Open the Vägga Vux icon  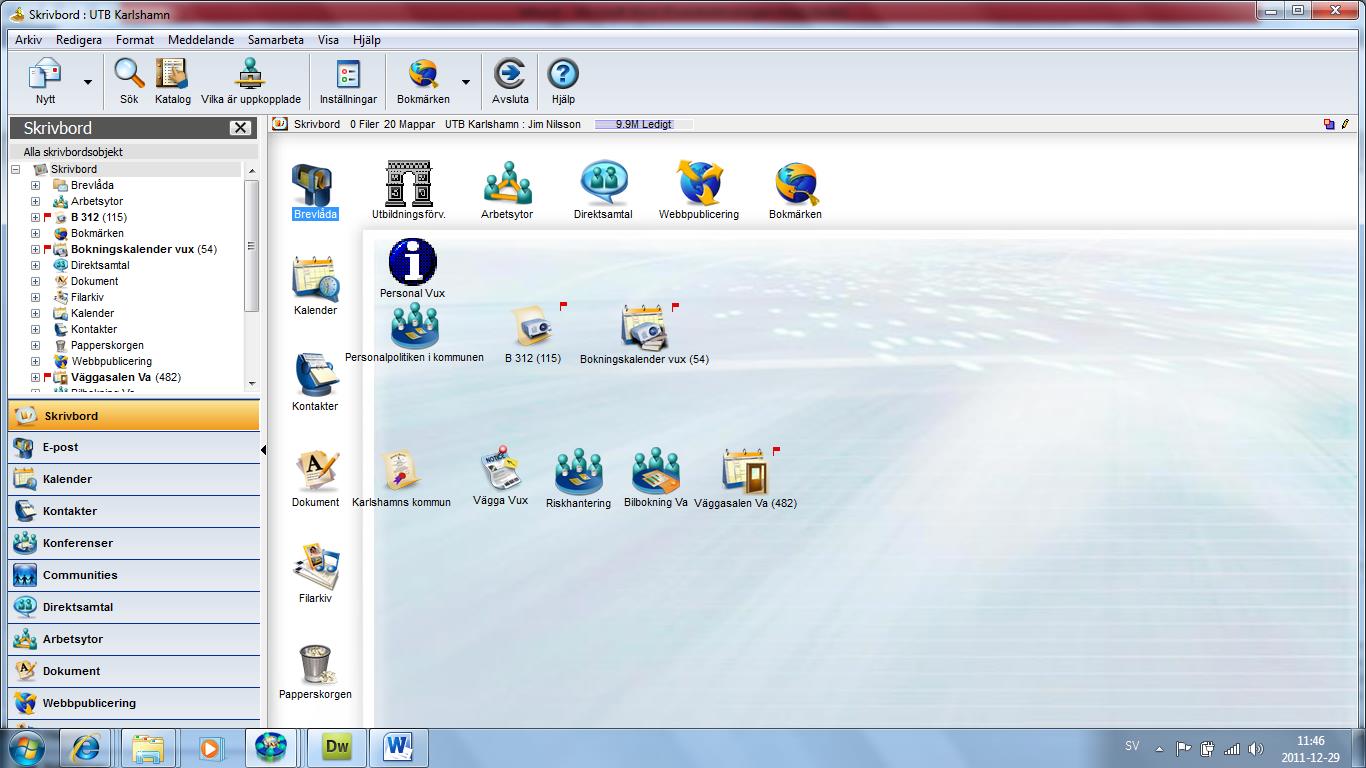coord(500,477)
